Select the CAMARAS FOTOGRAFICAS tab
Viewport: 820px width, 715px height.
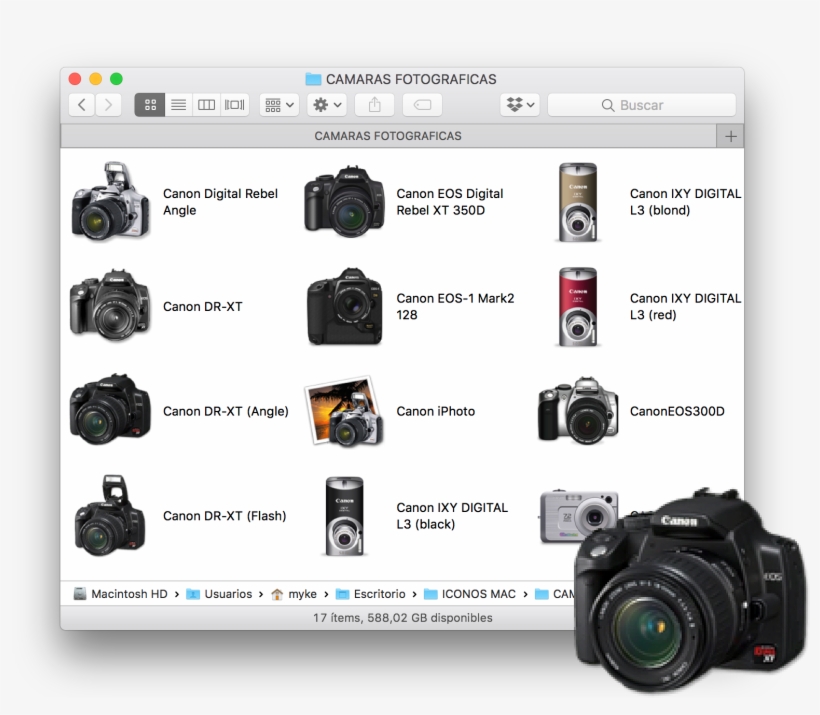click(x=388, y=136)
